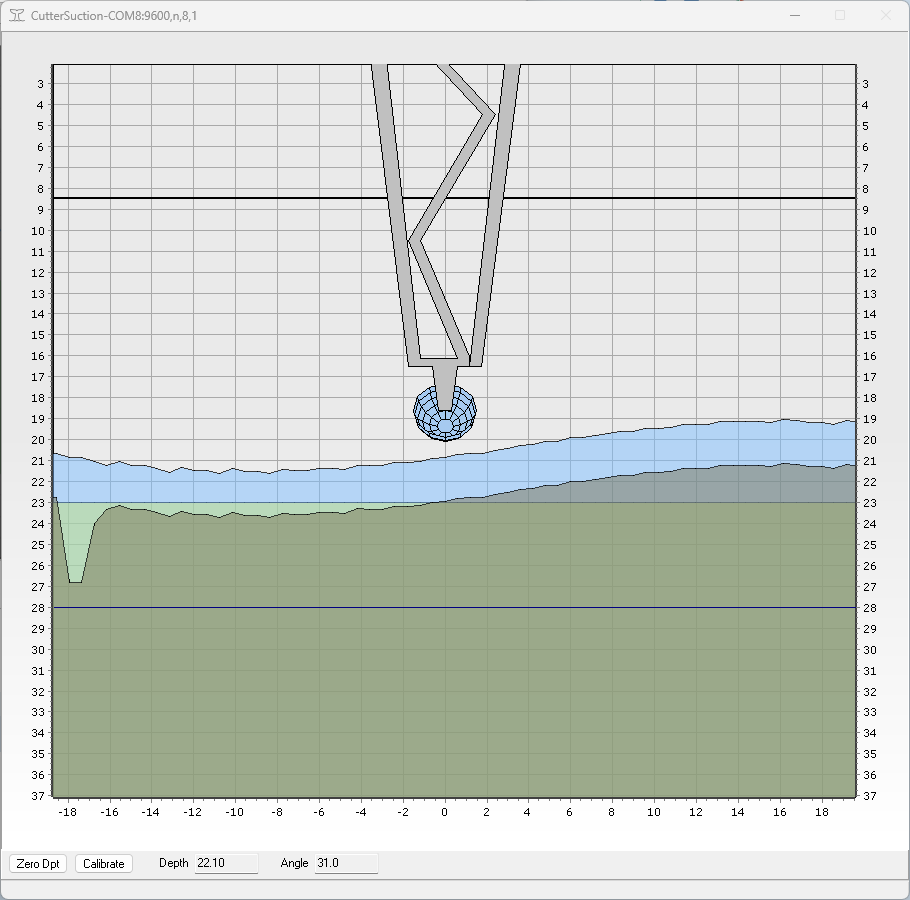Image resolution: width=910 pixels, height=900 pixels.
Task: Click the 'Angle' label text
Action: [x=294, y=863]
